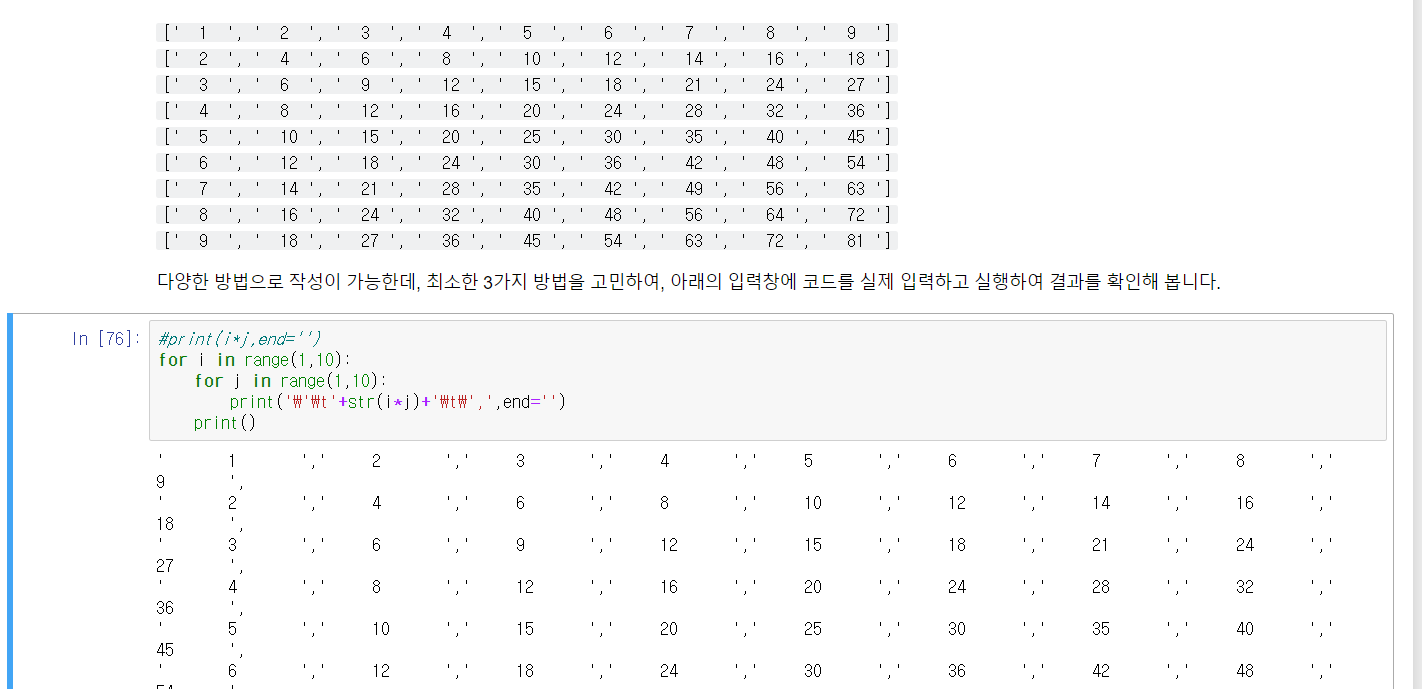Click the wrapped output value 27
This screenshot has width=1422, height=689.
point(165,566)
